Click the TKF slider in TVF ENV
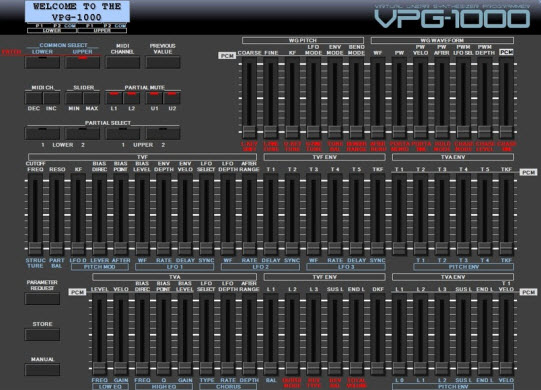This screenshot has height=390, width=541. click(x=377, y=214)
